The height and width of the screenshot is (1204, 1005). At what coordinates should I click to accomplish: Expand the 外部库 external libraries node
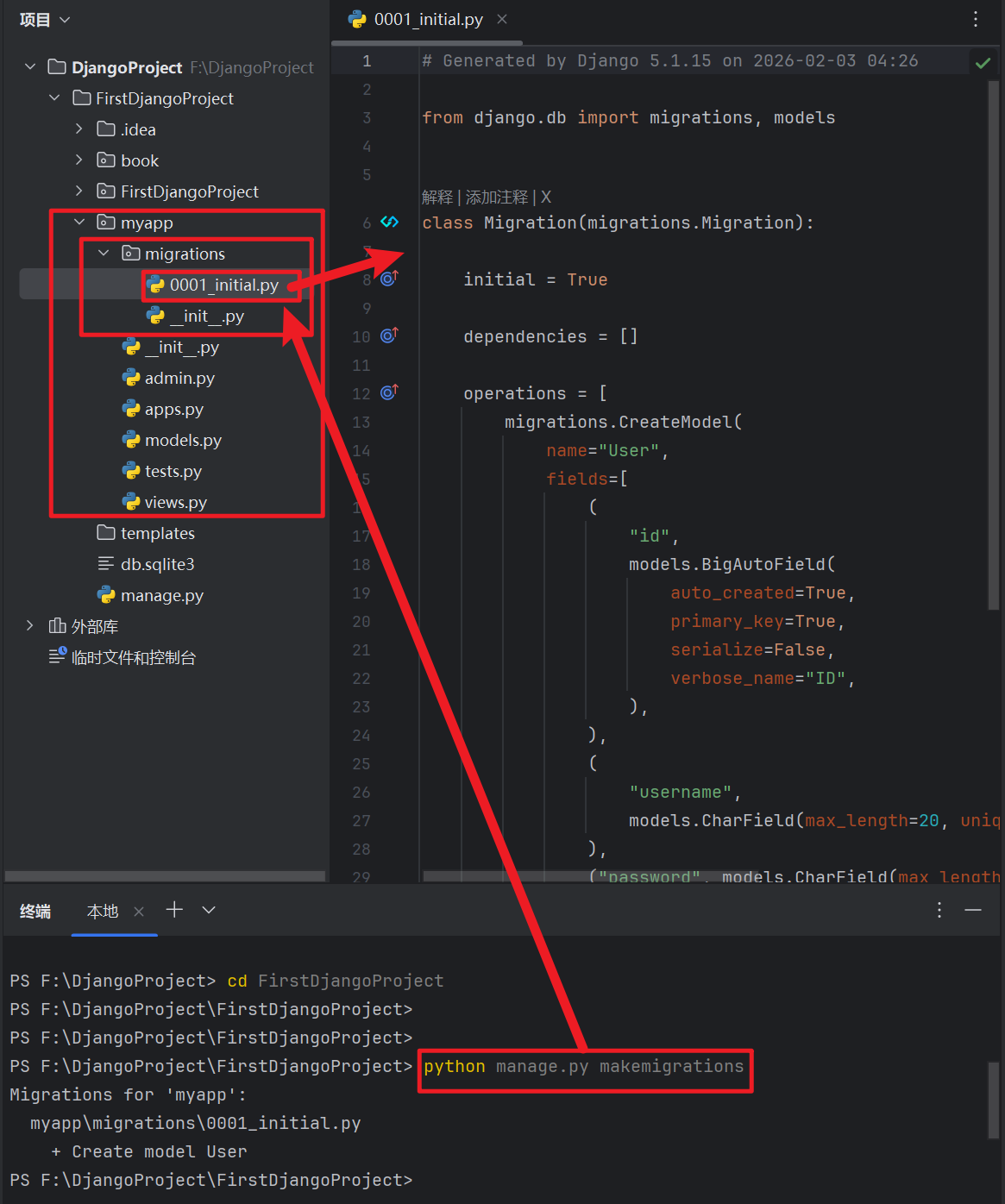(30, 625)
